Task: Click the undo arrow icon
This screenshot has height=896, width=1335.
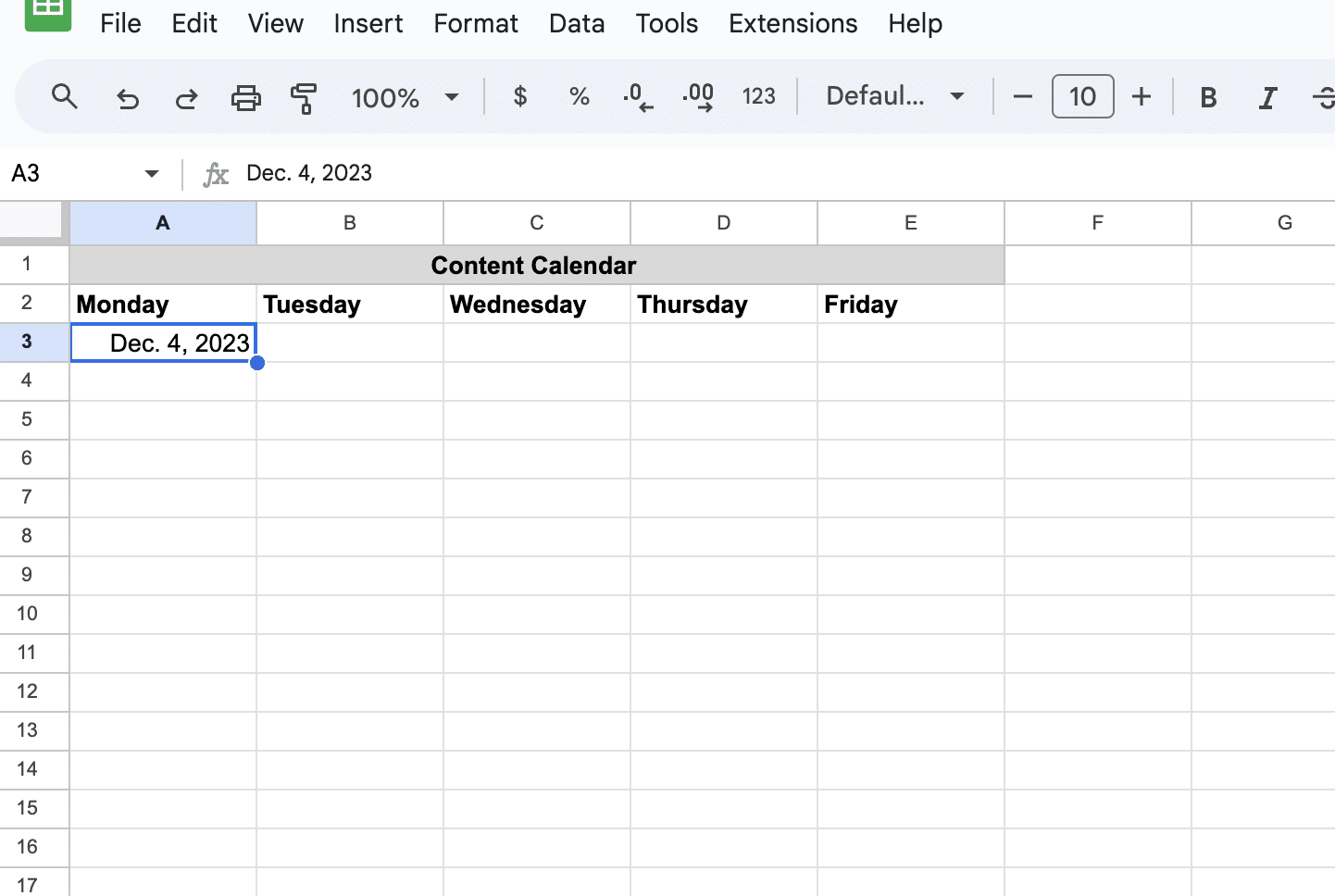Action: pyautogui.click(x=127, y=97)
